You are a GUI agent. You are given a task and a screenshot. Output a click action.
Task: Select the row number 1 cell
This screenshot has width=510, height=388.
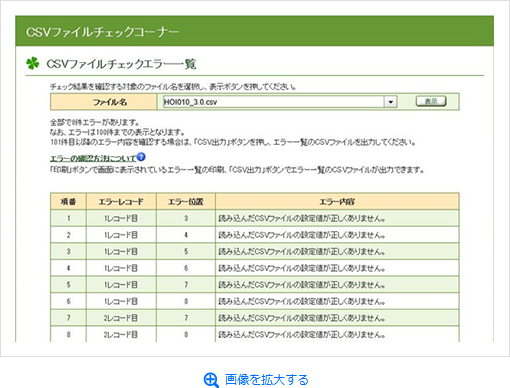pos(68,218)
